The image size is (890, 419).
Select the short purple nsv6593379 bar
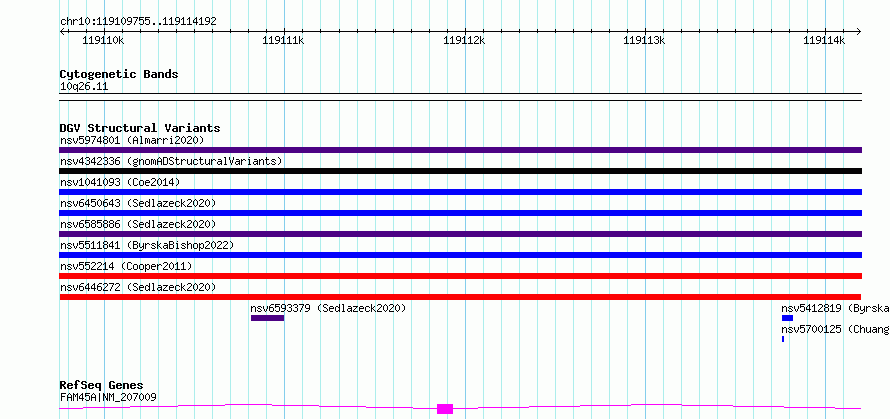pyautogui.click(x=267, y=318)
